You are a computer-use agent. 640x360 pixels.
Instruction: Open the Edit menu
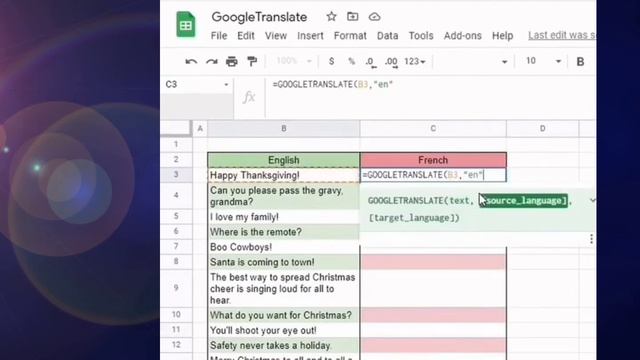pyautogui.click(x=246, y=36)
